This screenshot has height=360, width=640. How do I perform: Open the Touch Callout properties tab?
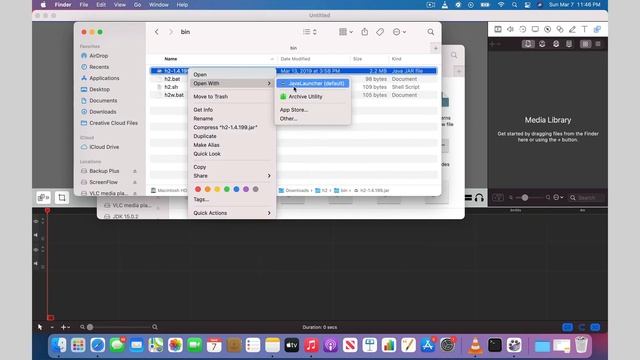click(560, 29)
